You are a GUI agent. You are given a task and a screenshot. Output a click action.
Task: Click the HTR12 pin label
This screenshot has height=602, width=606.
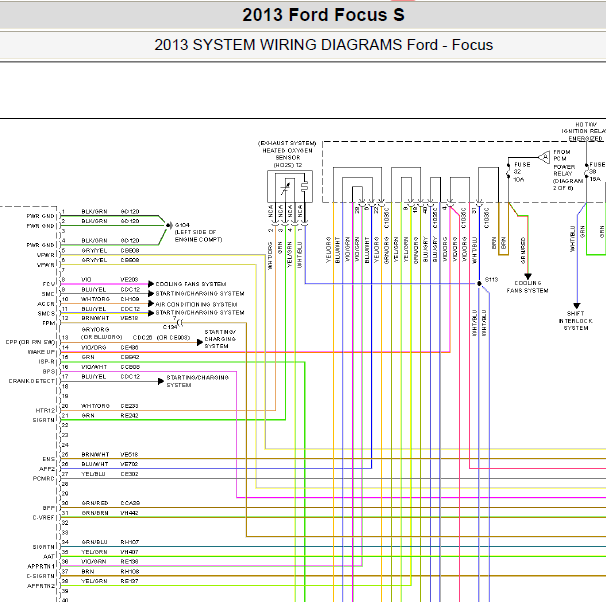click(x=46, y=410)
